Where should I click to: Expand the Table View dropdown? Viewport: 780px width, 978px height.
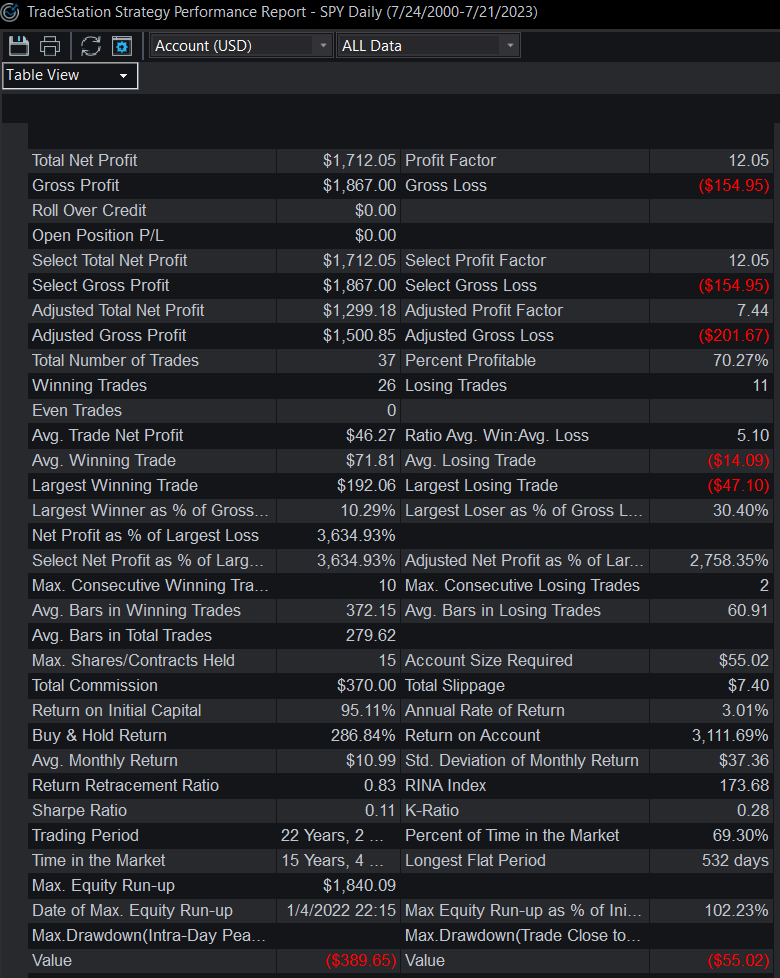click(70, 75)
